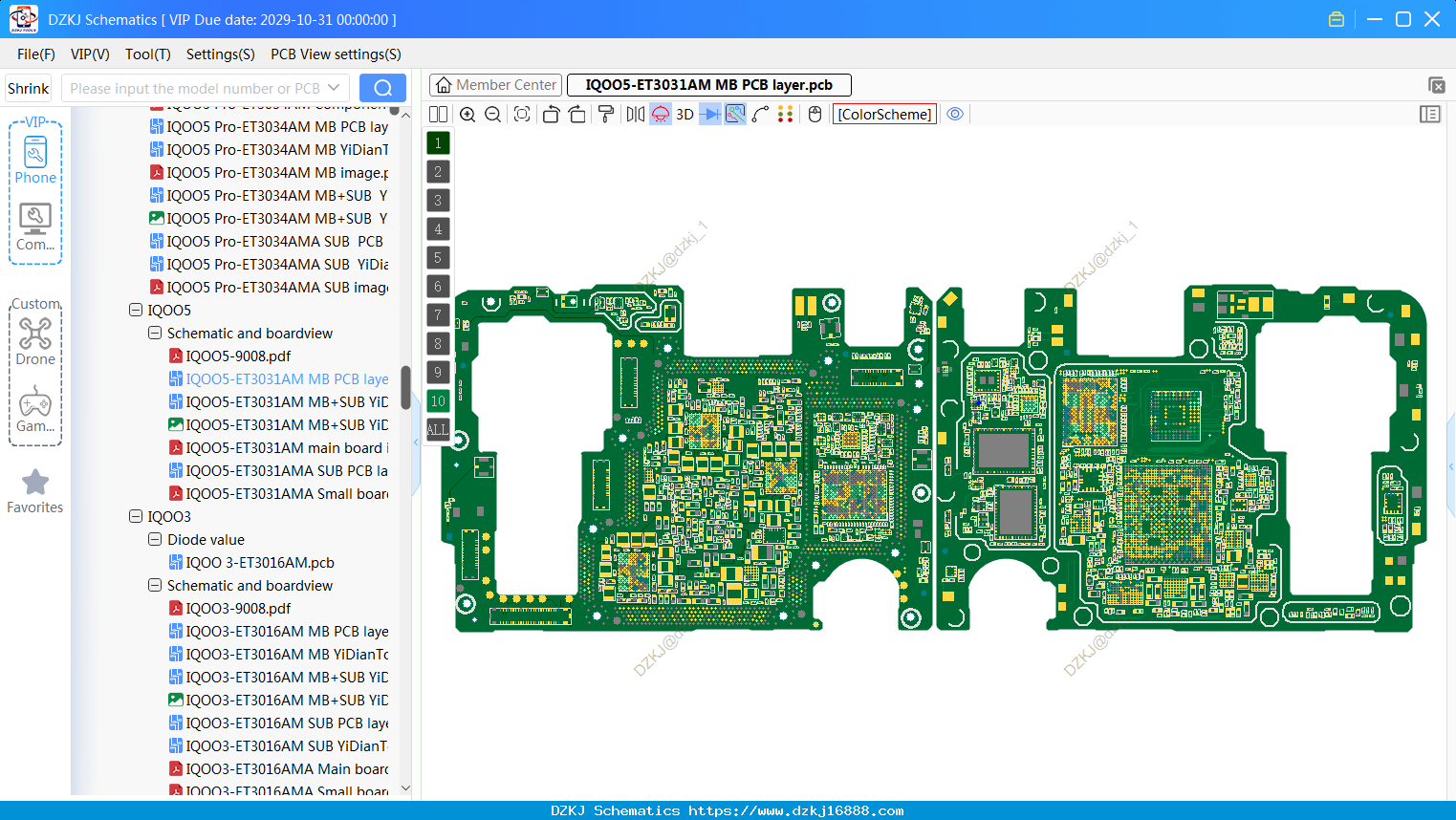Open IQOO5 Pro-ET3034AMA SUB PCB file
Image resolution: width=1456 pixels, height=820 pixels.
pyautogui.click(x=267, y=242)
